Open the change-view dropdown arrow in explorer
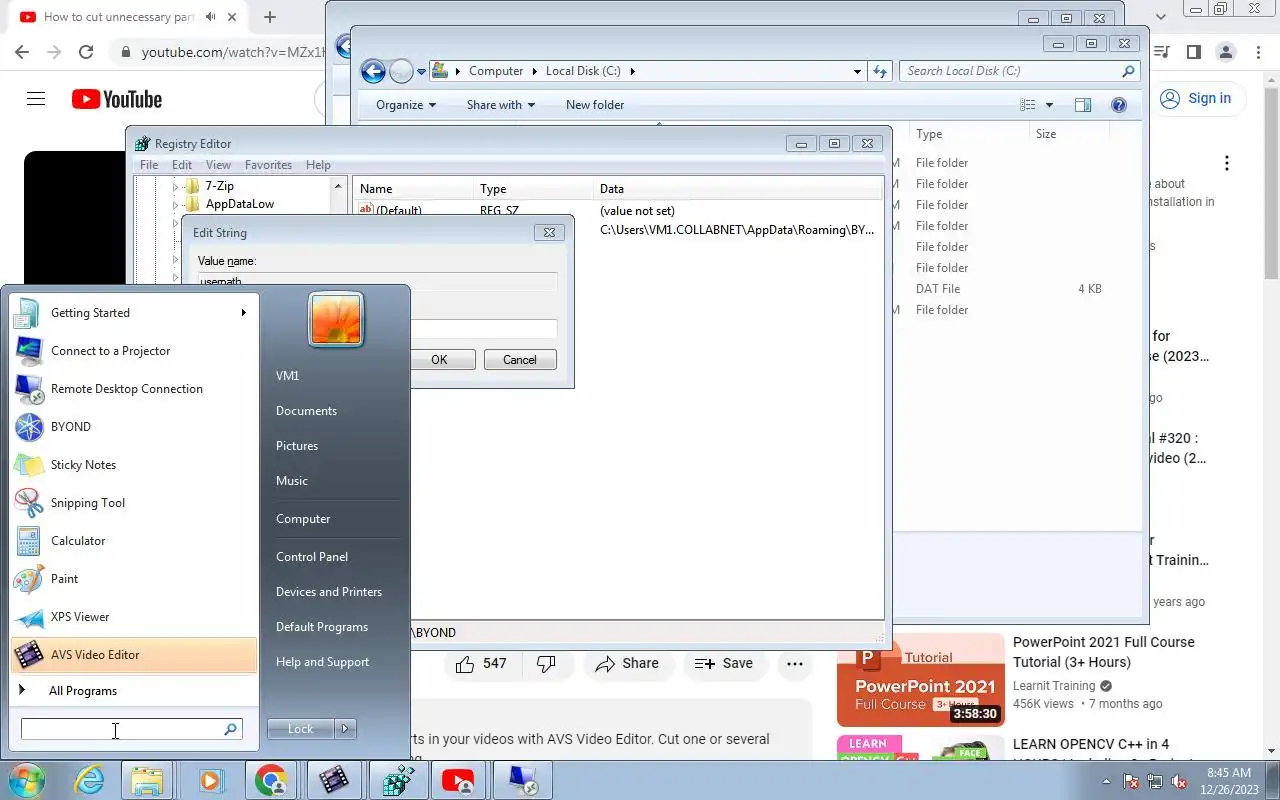 point(1049,105)
